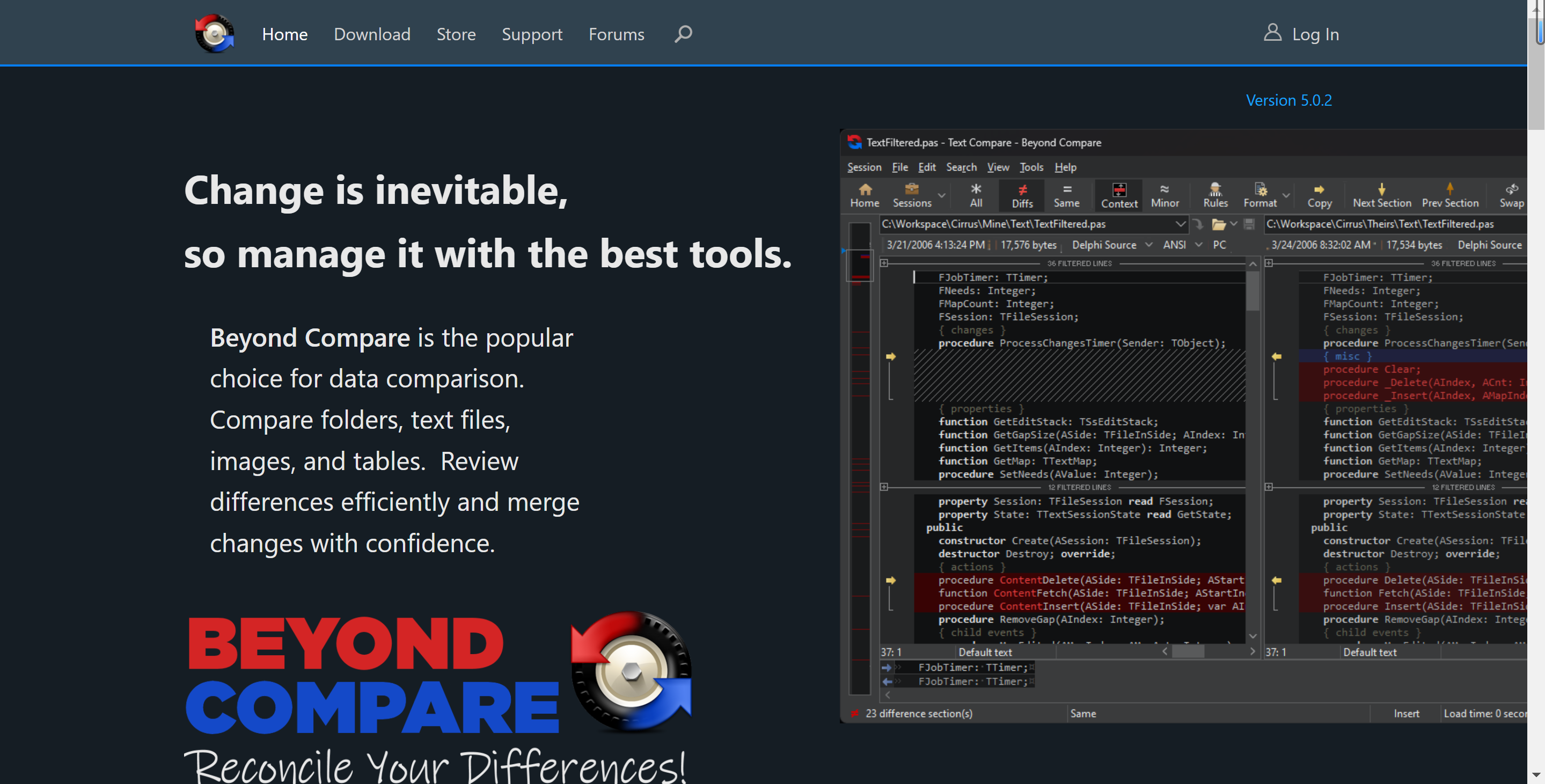Visit the Forums link

pyautogui.click(x=616, y=34)
